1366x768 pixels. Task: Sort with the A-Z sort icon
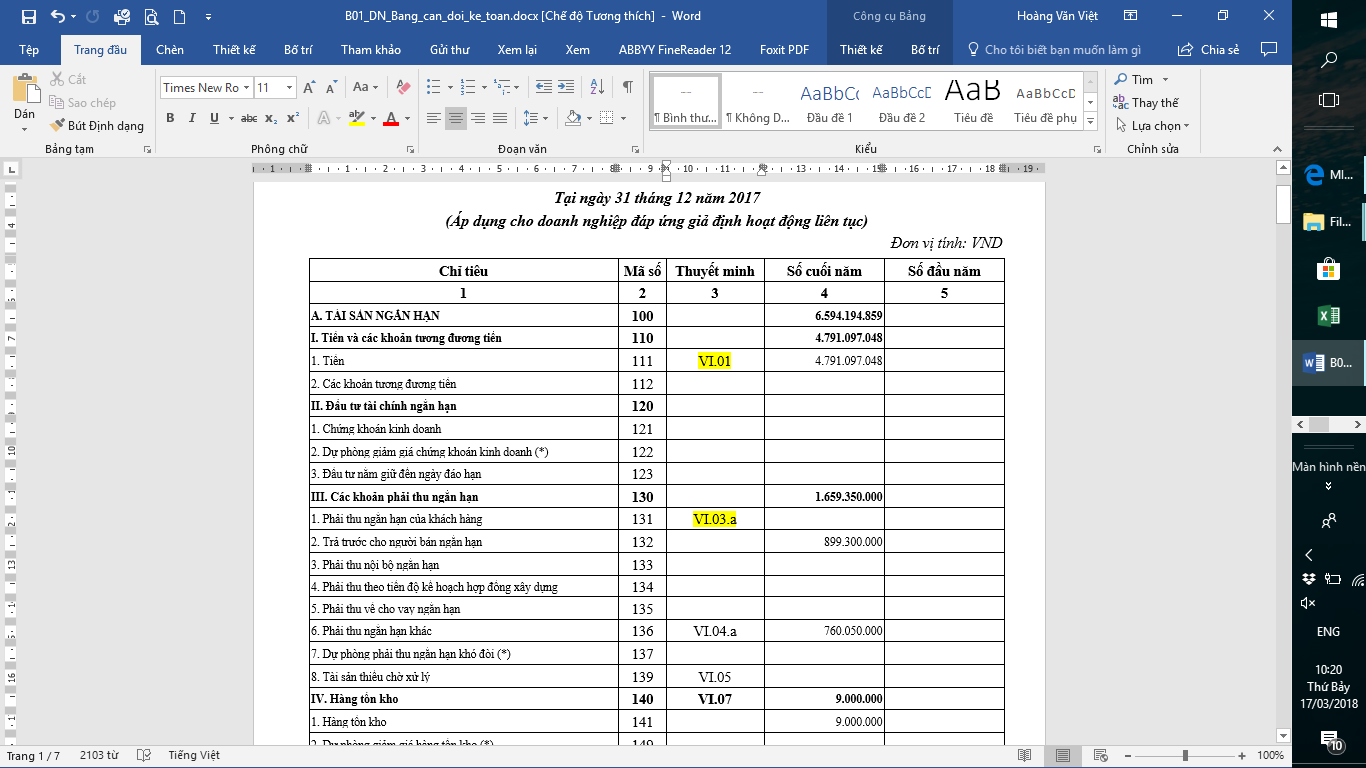point(598,88)
